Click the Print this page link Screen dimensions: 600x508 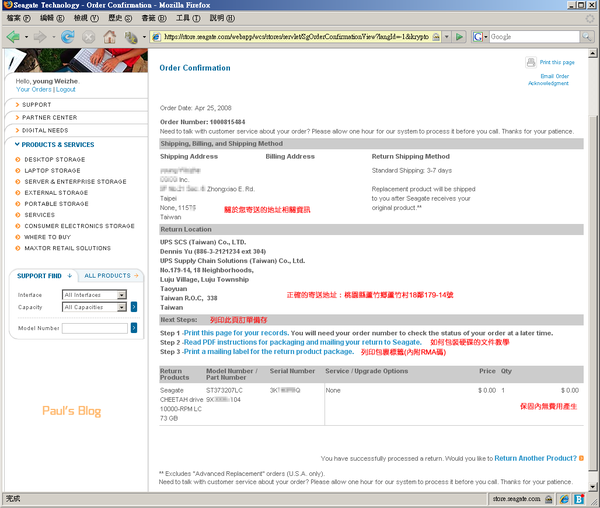click(x=557, y=62)
